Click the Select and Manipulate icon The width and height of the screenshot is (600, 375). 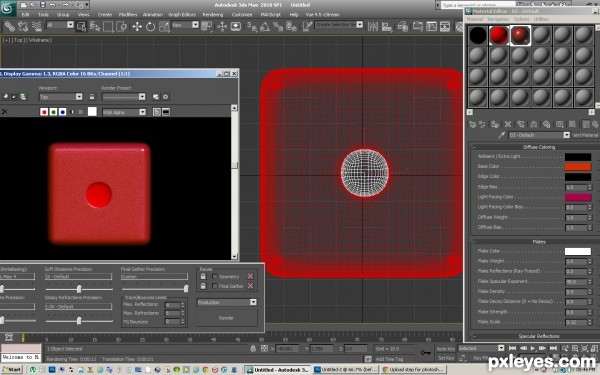point(222,26)
